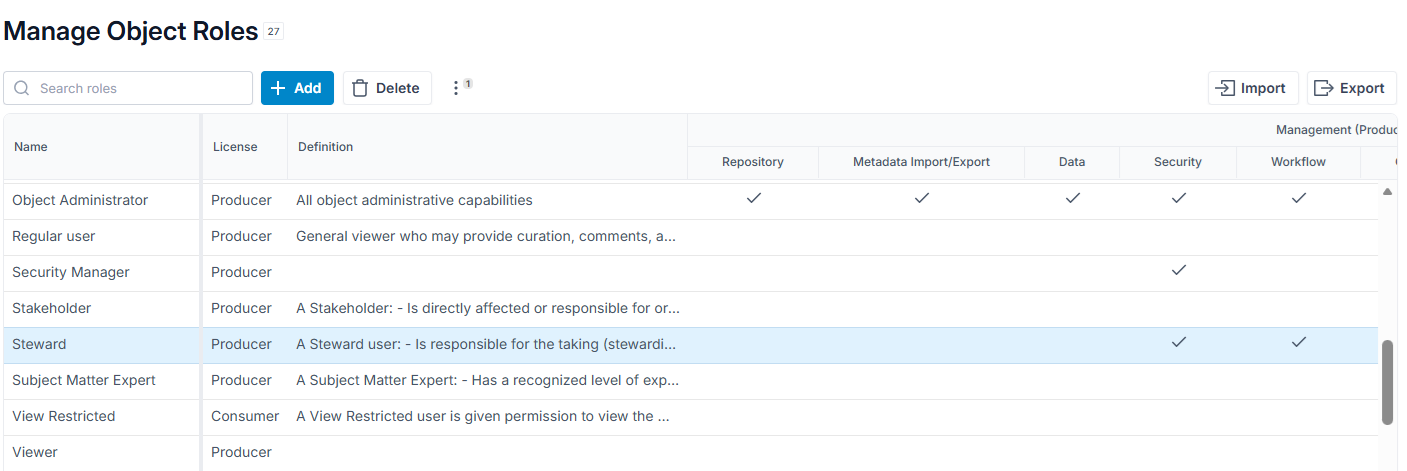Click the vertical scrollbar thumb
The width and height of the screenshot is (1407, 471).
pyautogui.click(x=1387, y=382)
